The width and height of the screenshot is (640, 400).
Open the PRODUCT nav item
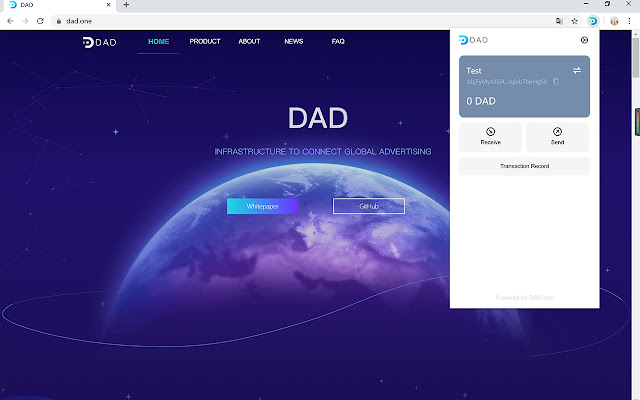[205, 42]
